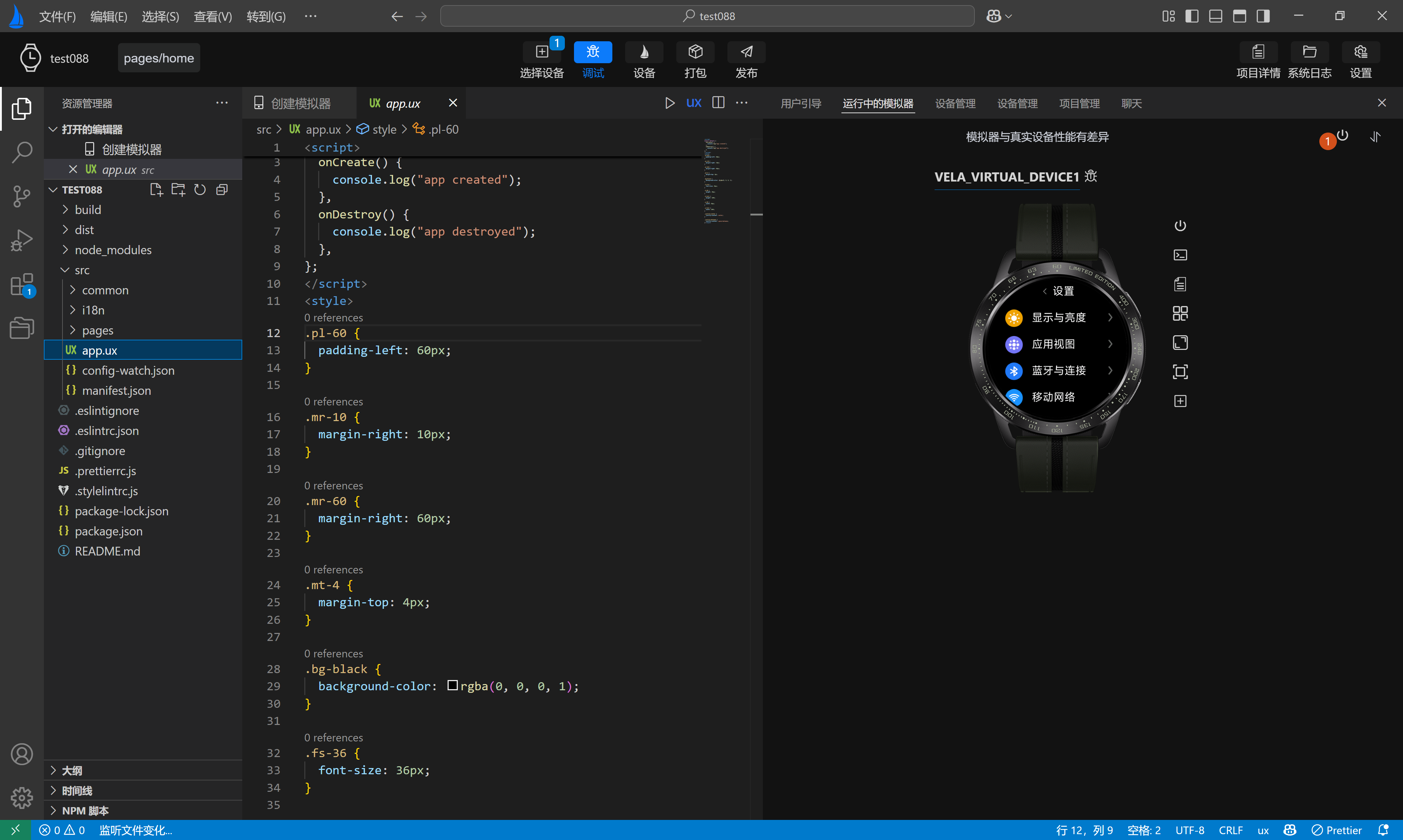The image size is (1403, 840).
Task: Open the 文件(F) menu
Action: tap(57, 16)
